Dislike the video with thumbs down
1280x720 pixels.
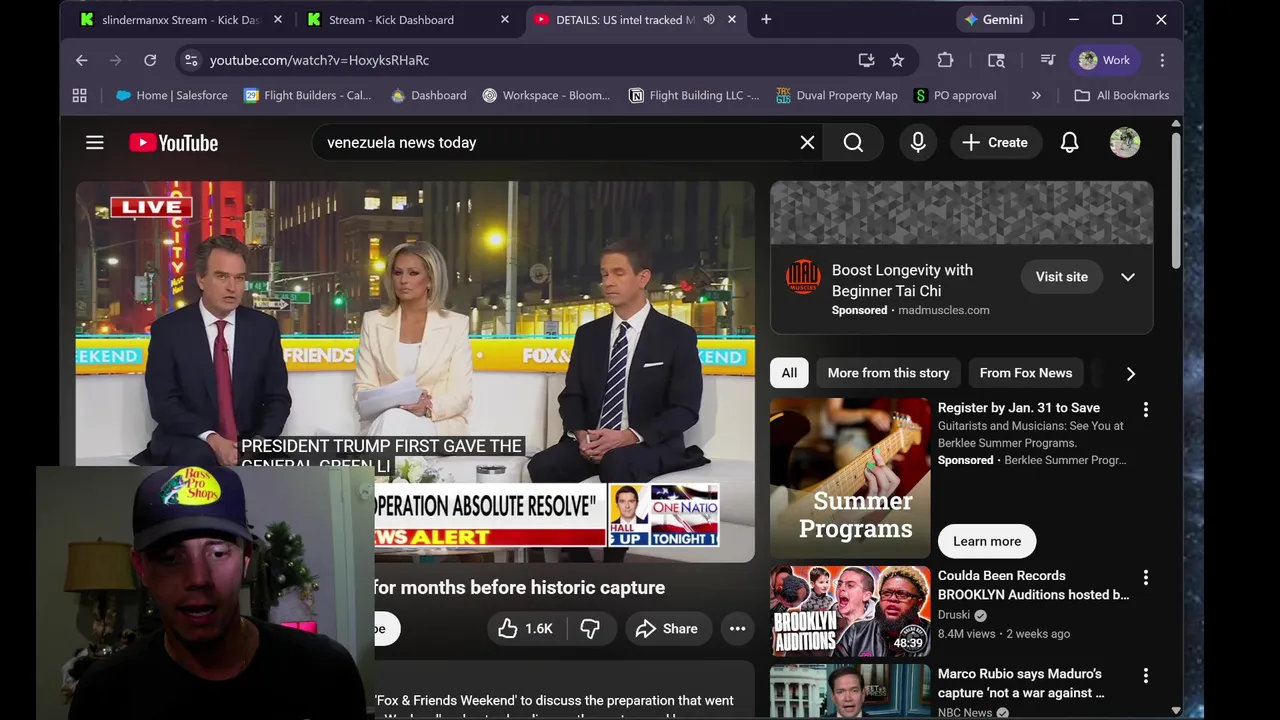590,629
